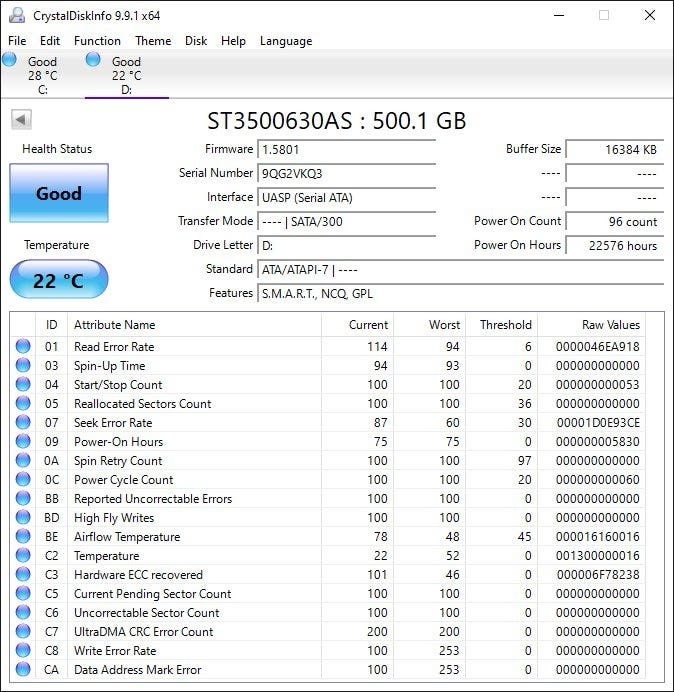Open the File menu
Viewport: 674px width, 692px height.
pos(17,41)
